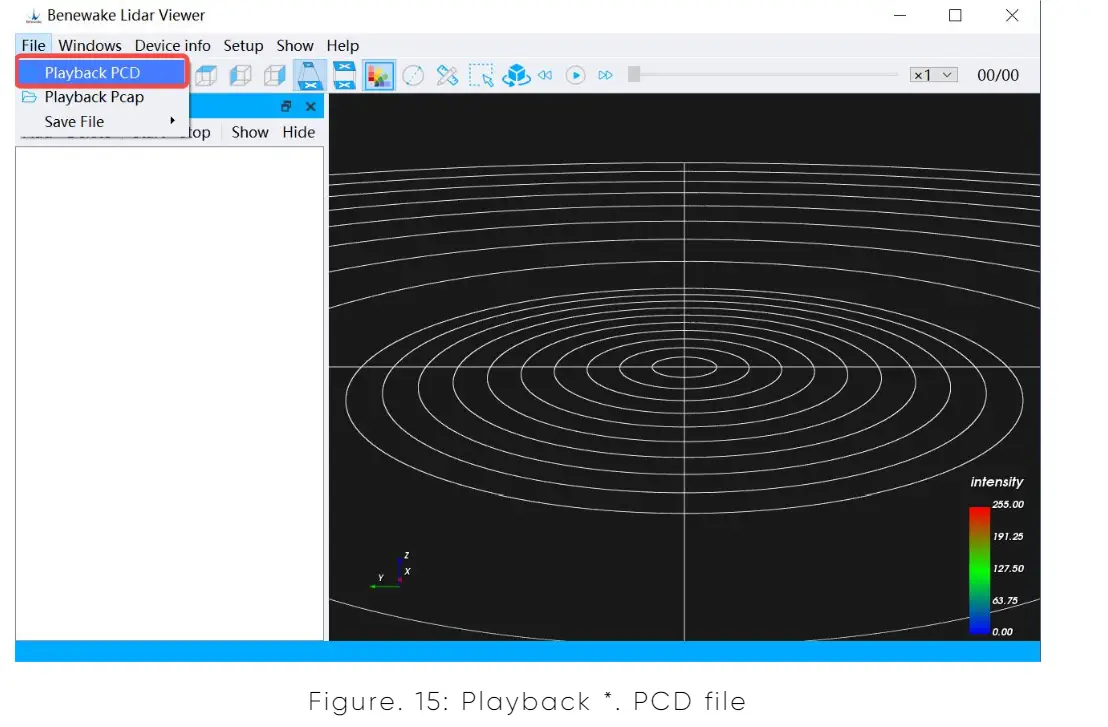
Task: Click the 0.00 intensity legend value
Action: pos(1002,632)
